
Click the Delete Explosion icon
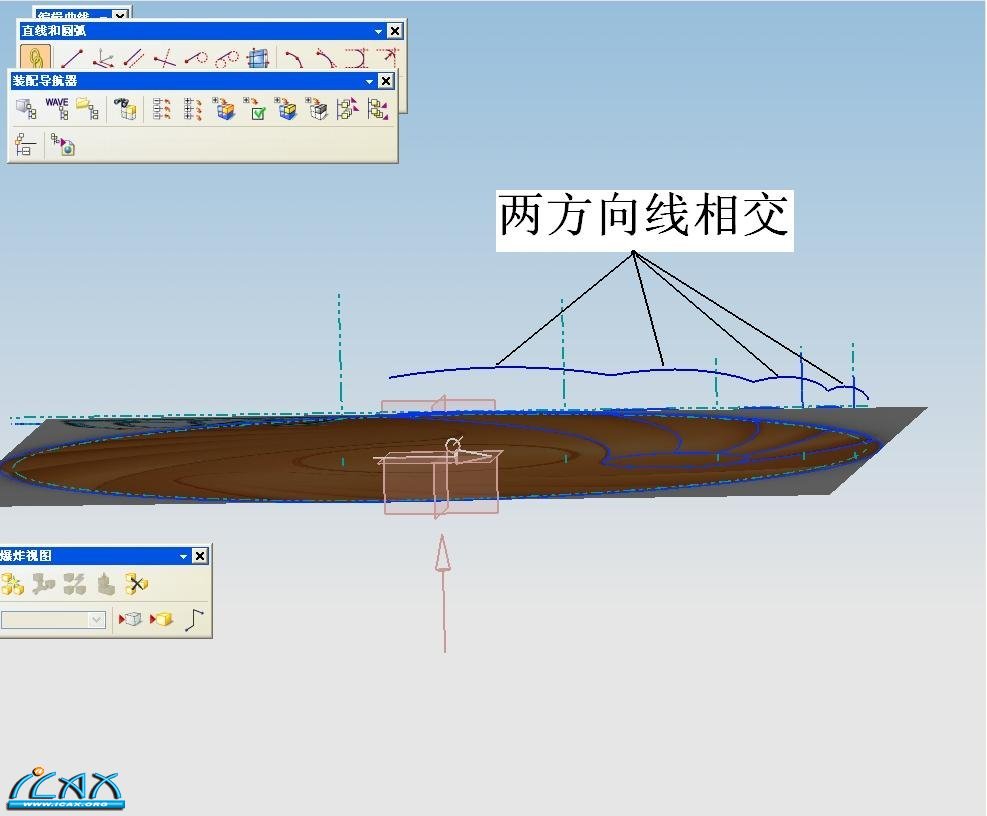(137, 584)
